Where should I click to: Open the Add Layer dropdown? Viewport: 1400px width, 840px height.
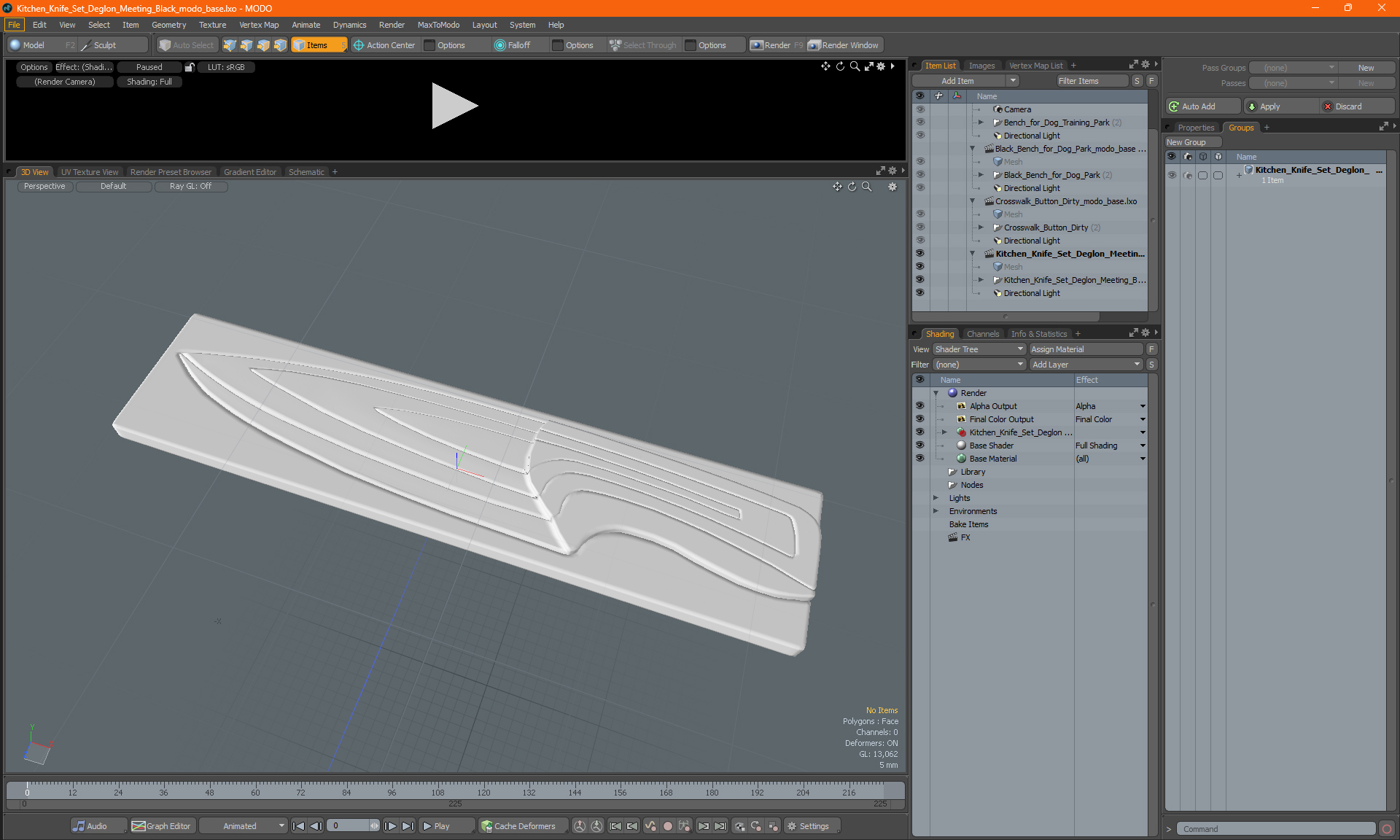pyautogui.click(x=1085, y=365)
